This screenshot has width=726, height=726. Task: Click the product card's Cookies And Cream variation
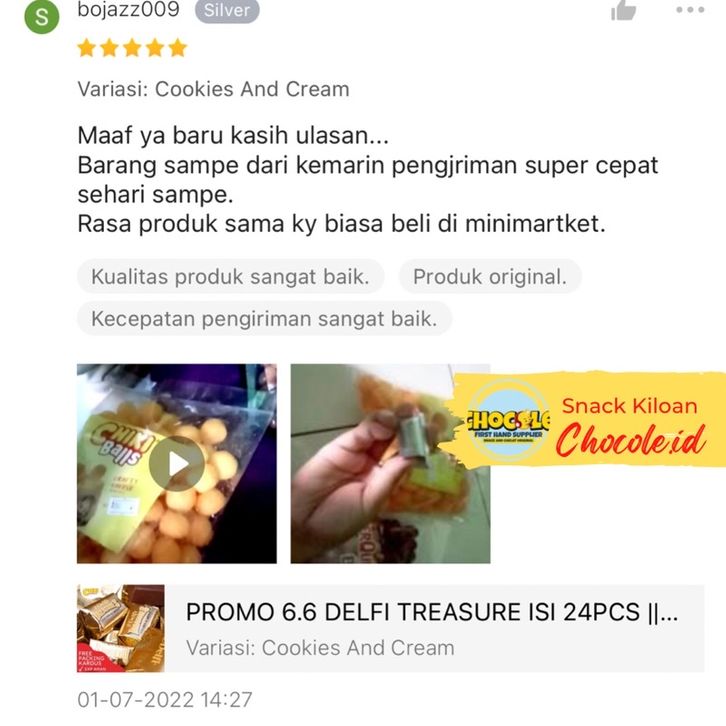(x=320, y=648)
